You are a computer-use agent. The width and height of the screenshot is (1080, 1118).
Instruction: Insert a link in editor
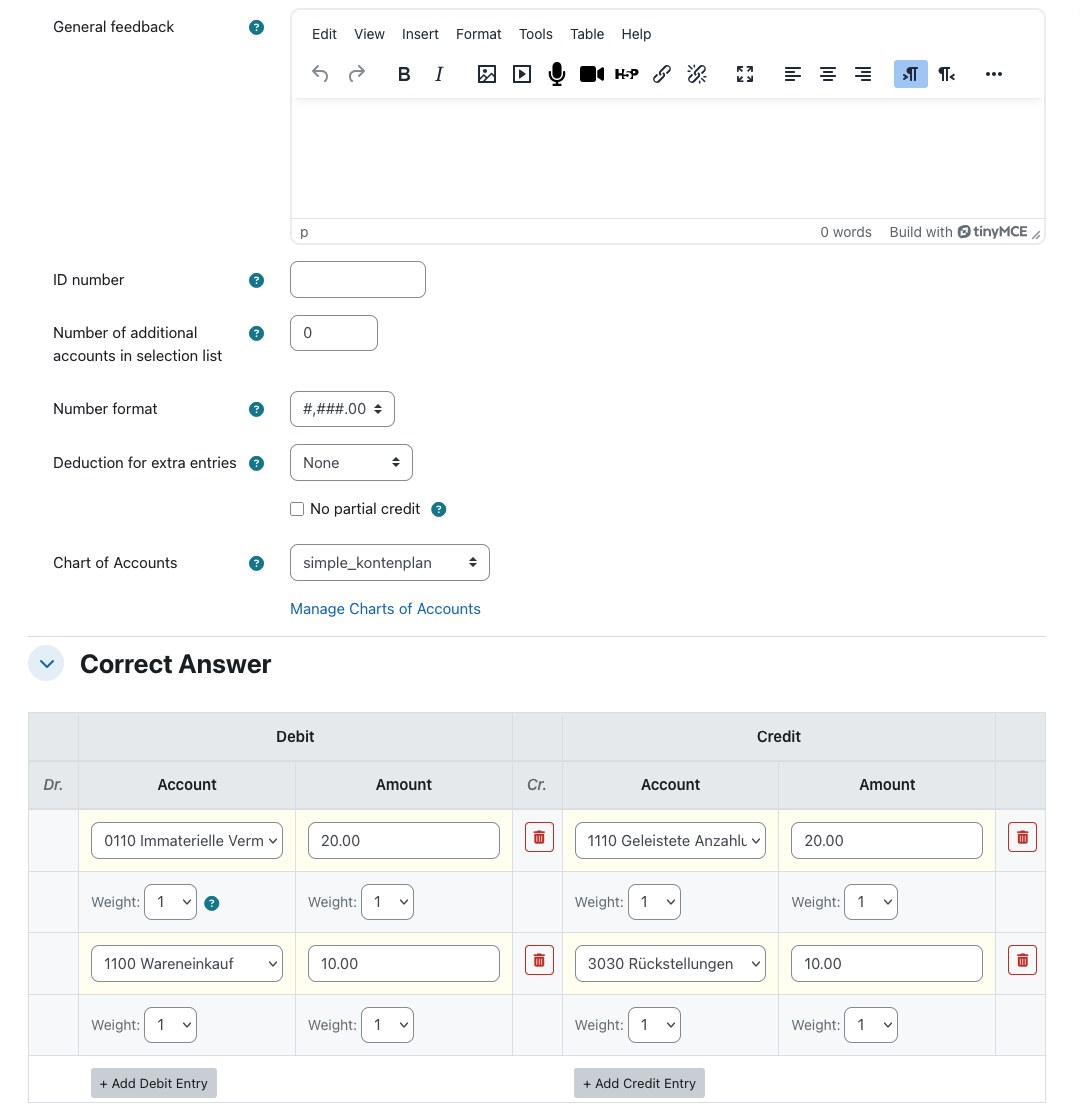[x=662, y=74]
